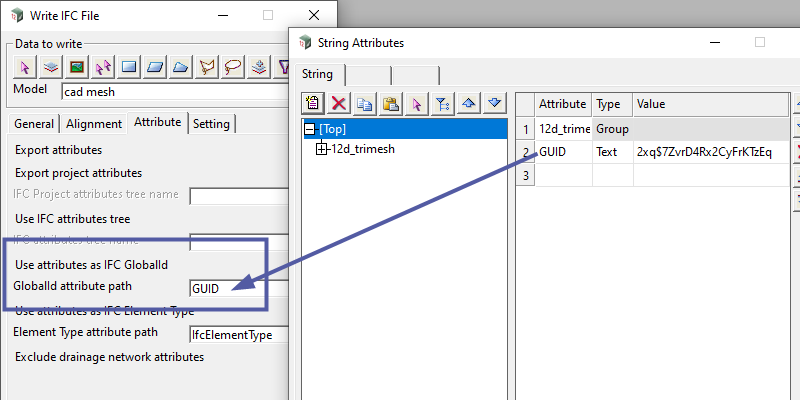Select row 3 header in the attributes table

tap(526, 175)
